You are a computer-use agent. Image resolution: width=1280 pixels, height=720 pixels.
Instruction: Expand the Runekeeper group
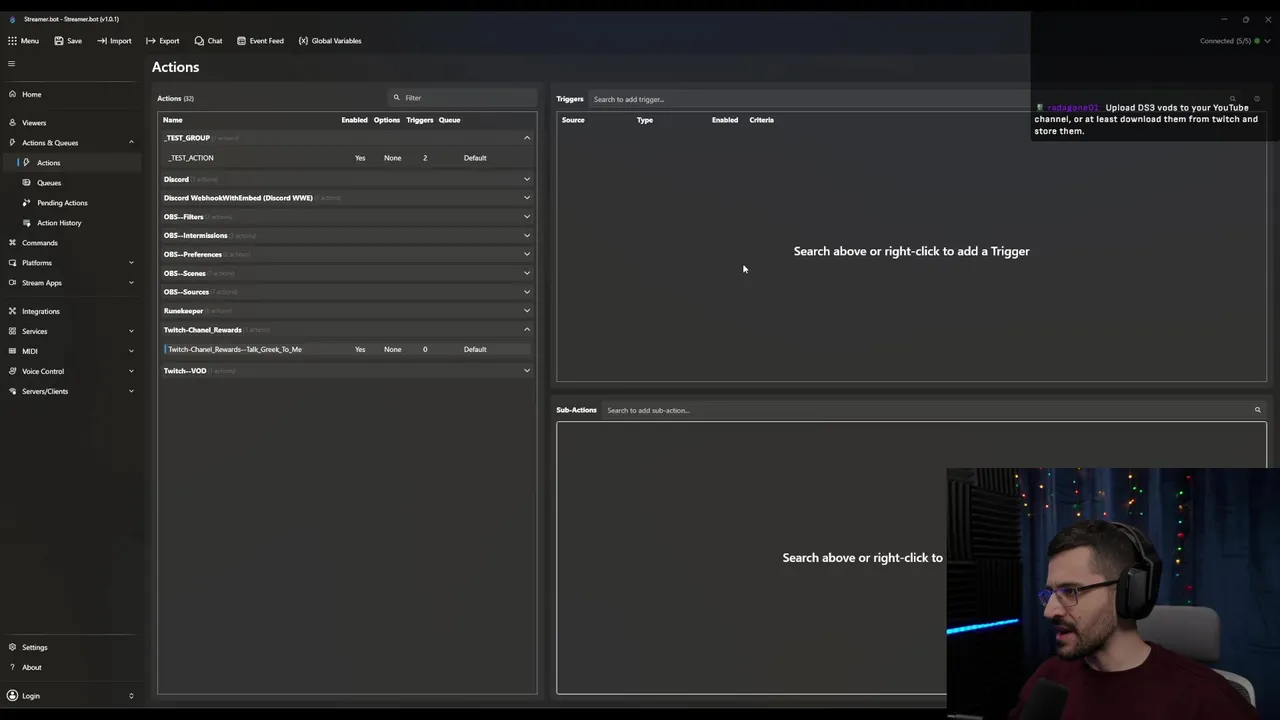[527, 311]
